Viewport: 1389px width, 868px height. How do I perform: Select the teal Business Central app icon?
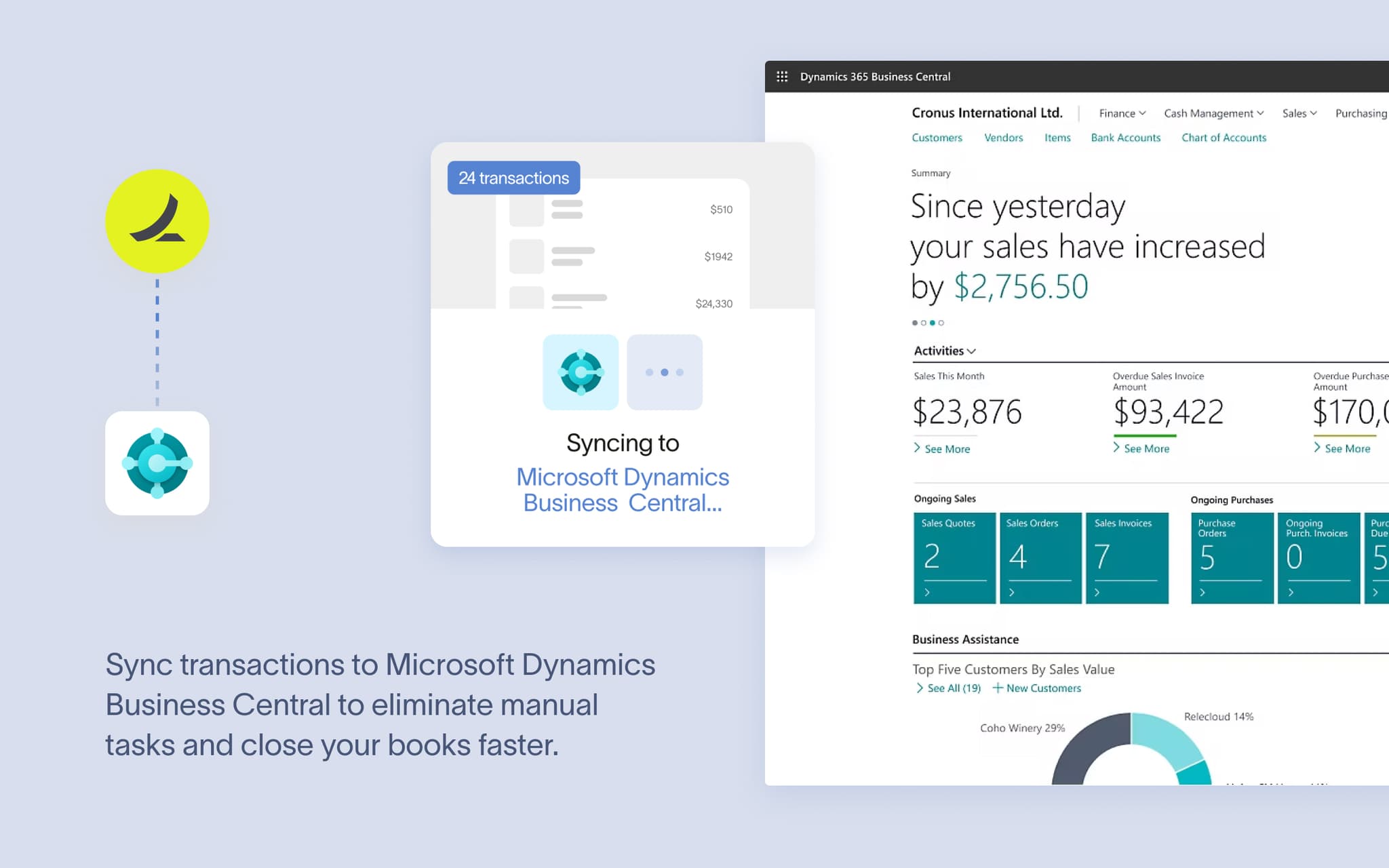click(157, 463)
